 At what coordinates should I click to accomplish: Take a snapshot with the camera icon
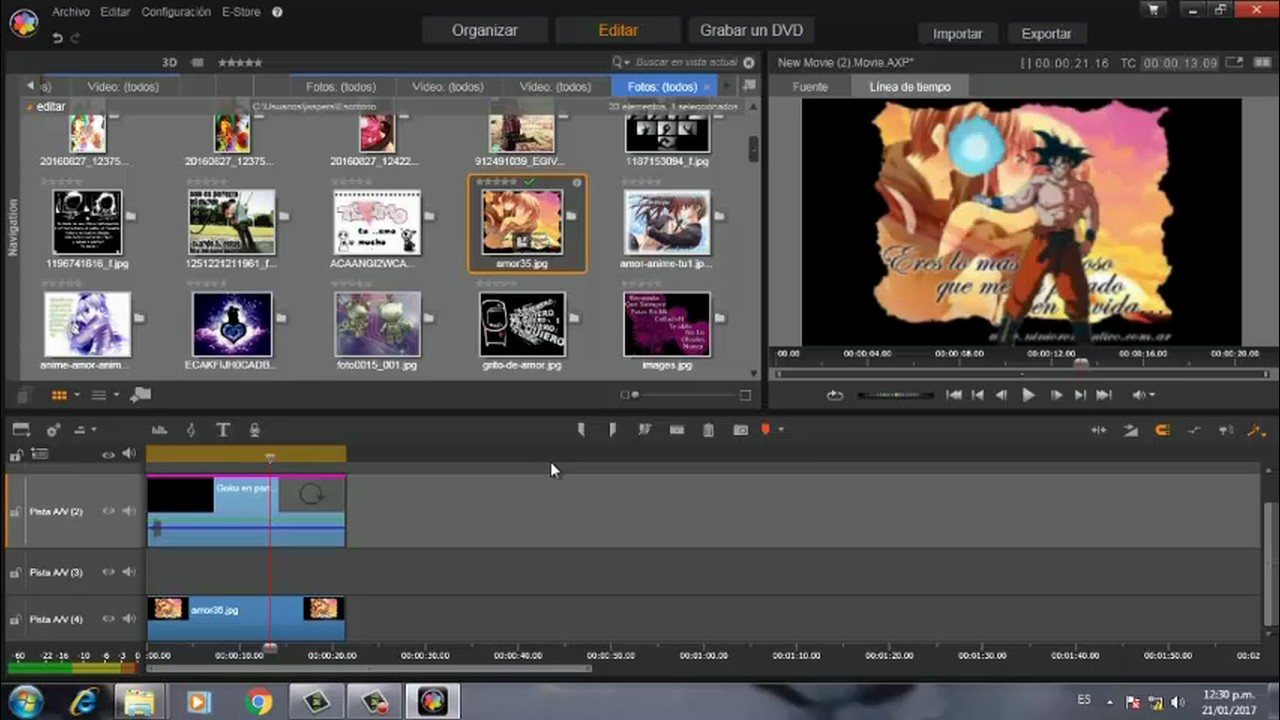point(740,430)
